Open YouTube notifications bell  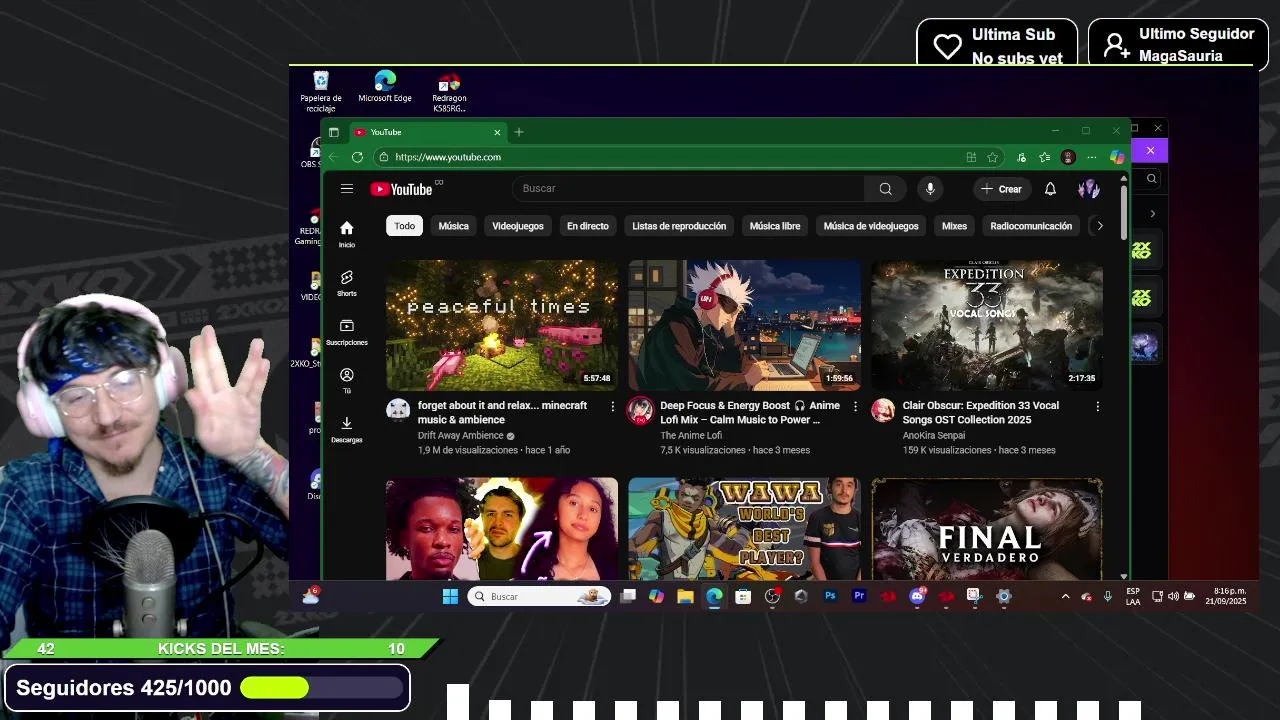pyautogui.click(x=1050, y=189)
